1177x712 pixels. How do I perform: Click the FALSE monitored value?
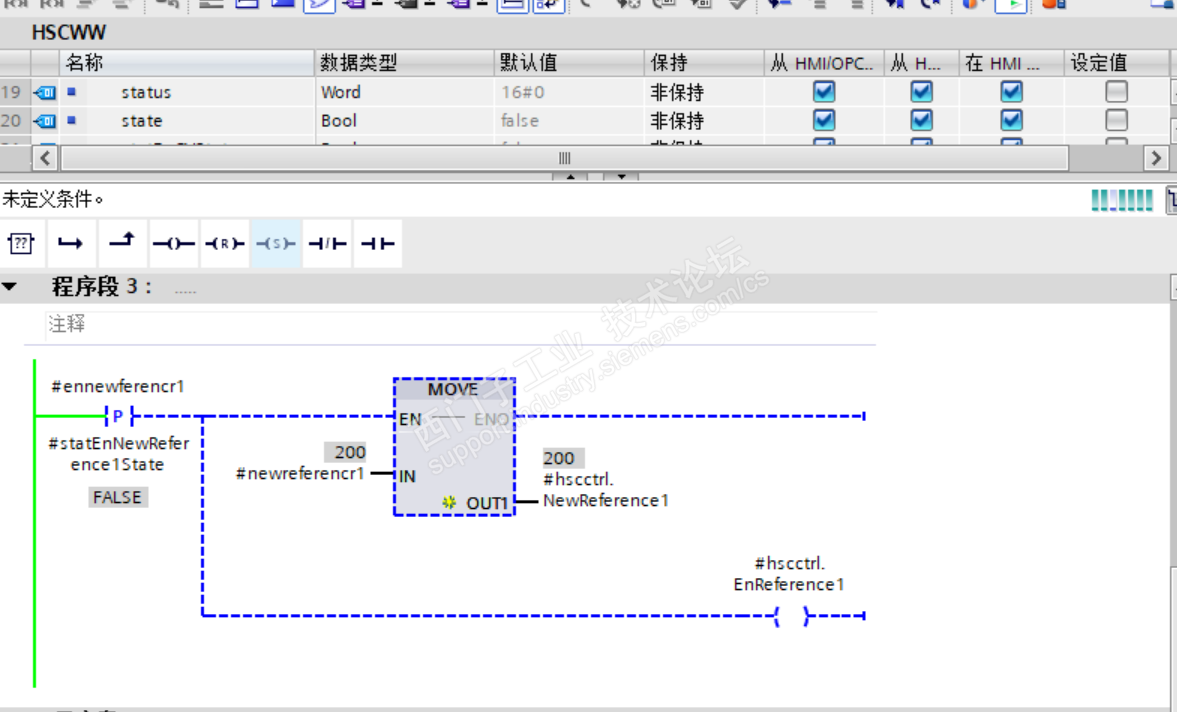(x=118, y=497)
